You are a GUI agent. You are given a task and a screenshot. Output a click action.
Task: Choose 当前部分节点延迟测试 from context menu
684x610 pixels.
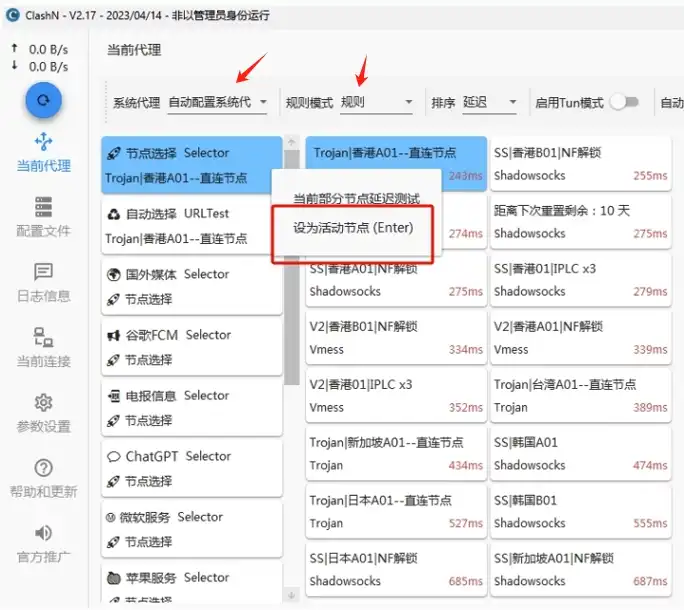356,198
